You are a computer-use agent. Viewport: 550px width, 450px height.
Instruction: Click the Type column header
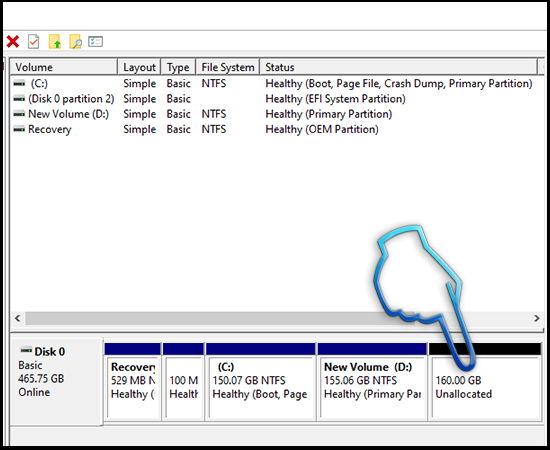(178, 67)
